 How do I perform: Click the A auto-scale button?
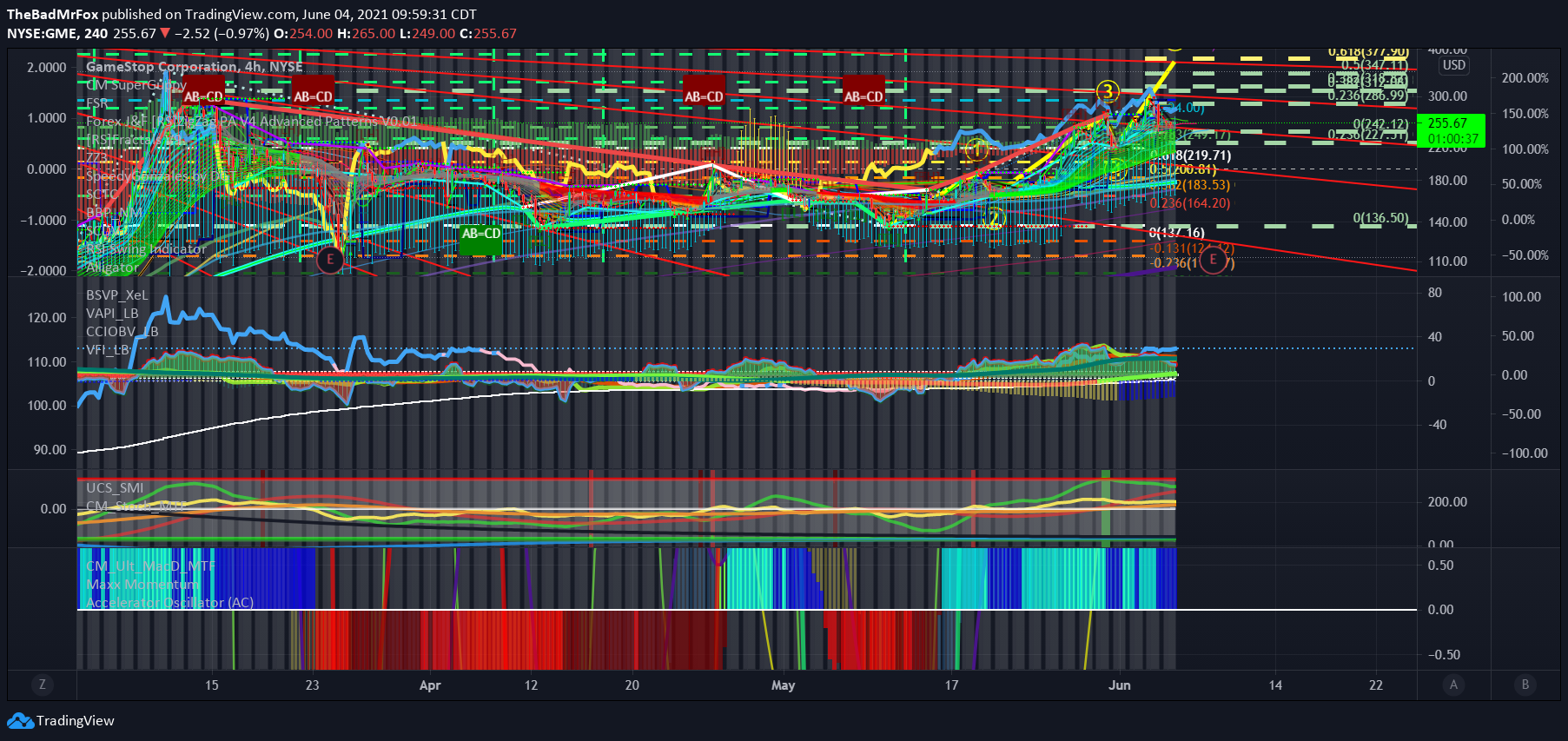click(x=1453, y=685)
